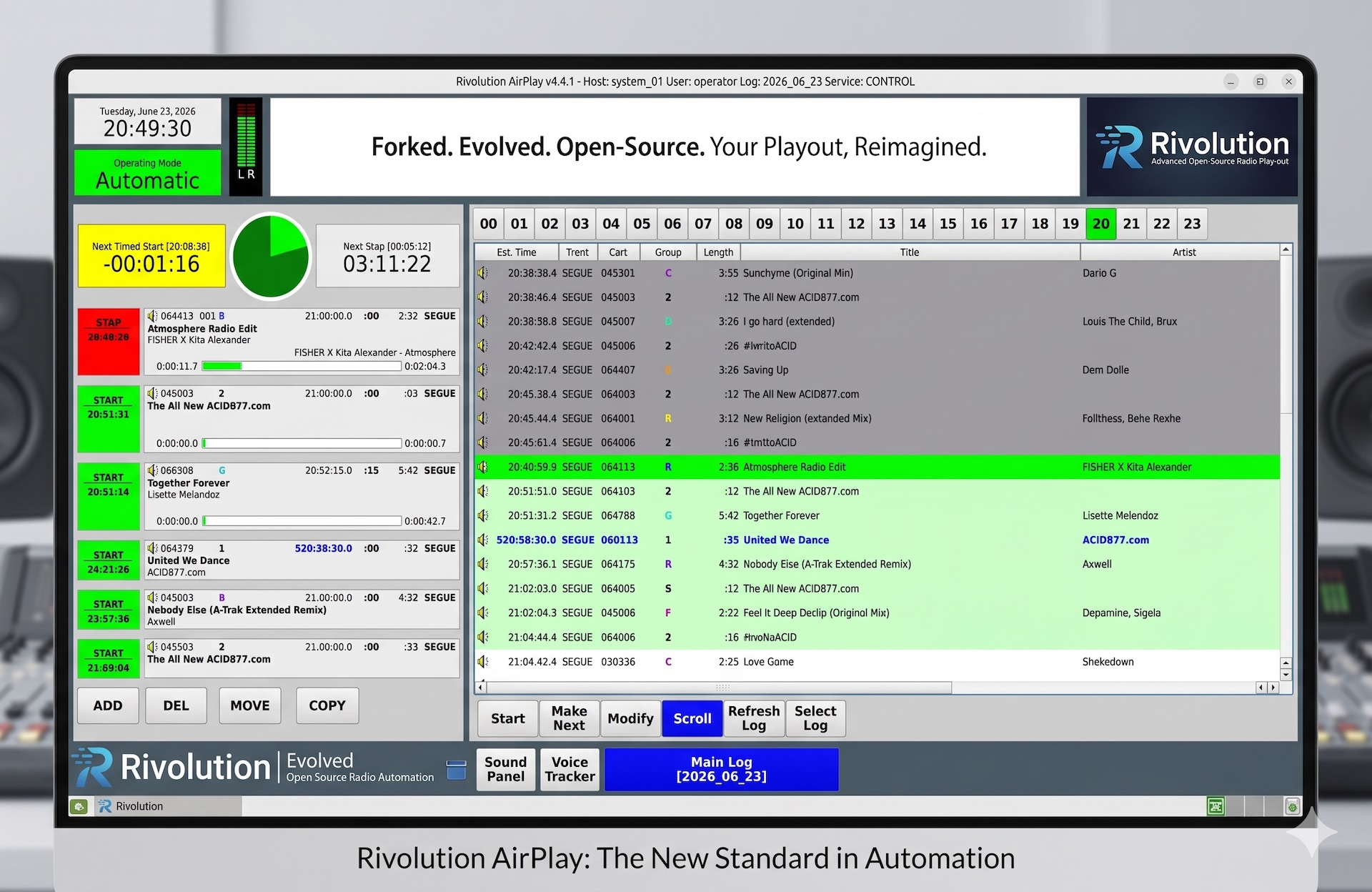Sort log by Trent column header
This screenshot has height=892, width=1372.
click(577, 252)
